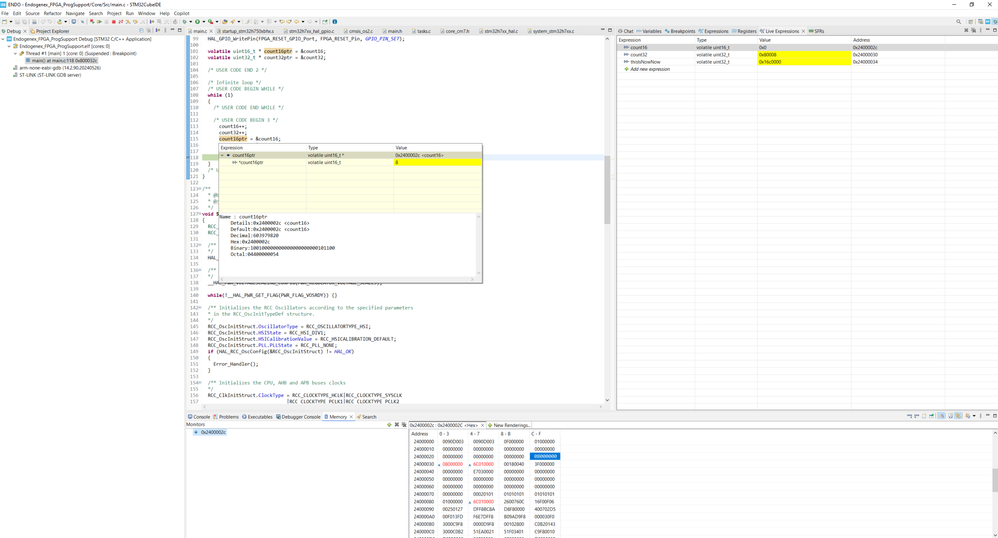Close the Live Expressions tab
This screenshot has width=998, height=538.
pos(803,31)
